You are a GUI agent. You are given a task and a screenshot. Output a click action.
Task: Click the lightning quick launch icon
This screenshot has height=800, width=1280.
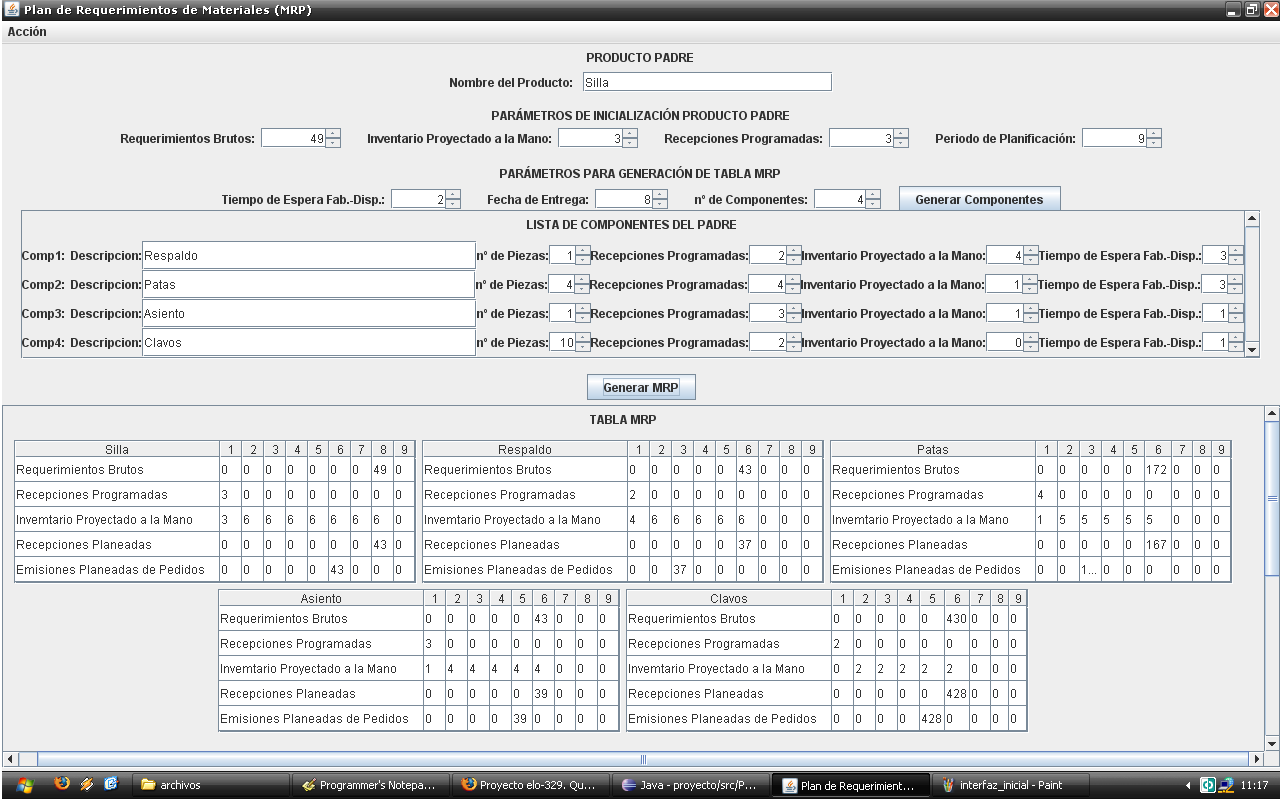(89, 783)
